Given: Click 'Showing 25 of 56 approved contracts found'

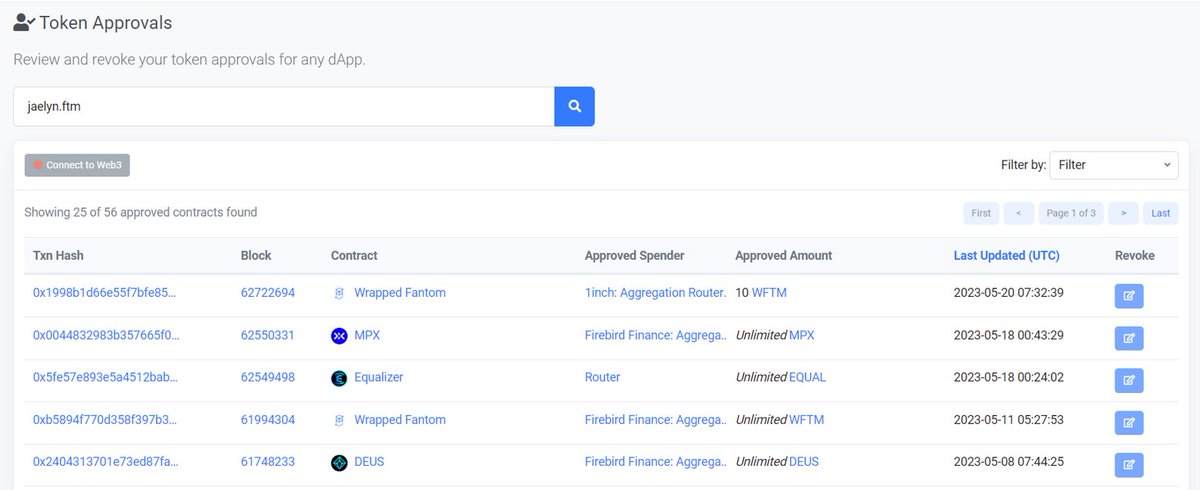Looking at the screenshot, I should click(141, 212).
